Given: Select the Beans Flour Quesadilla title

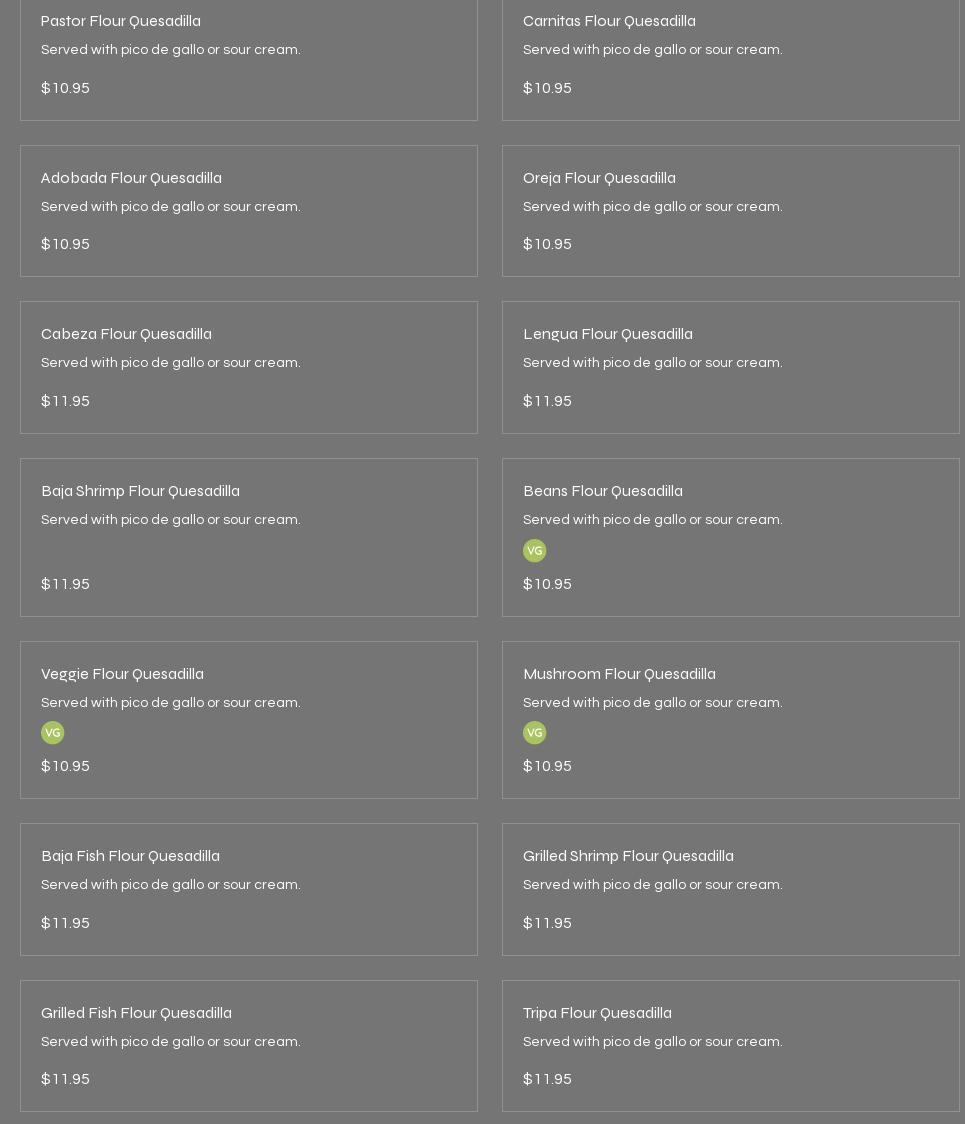Looking at the screenshot, I should click(602, 491).
